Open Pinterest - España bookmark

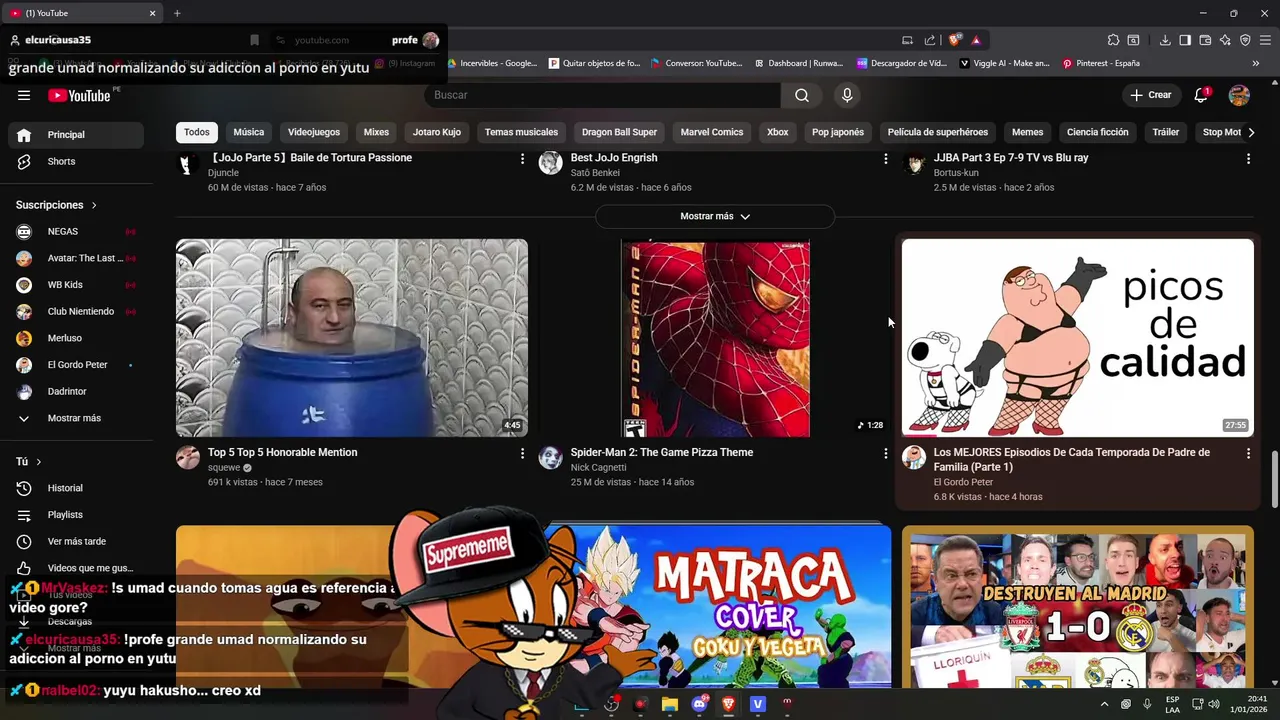click(x=1101, y=63)
